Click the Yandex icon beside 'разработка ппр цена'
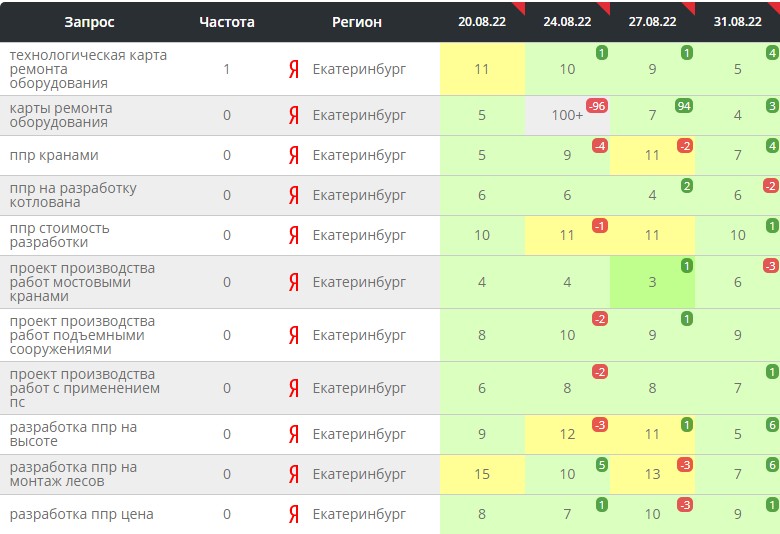The height and width of the screenshot is (534, 780). tap(294, 514)
